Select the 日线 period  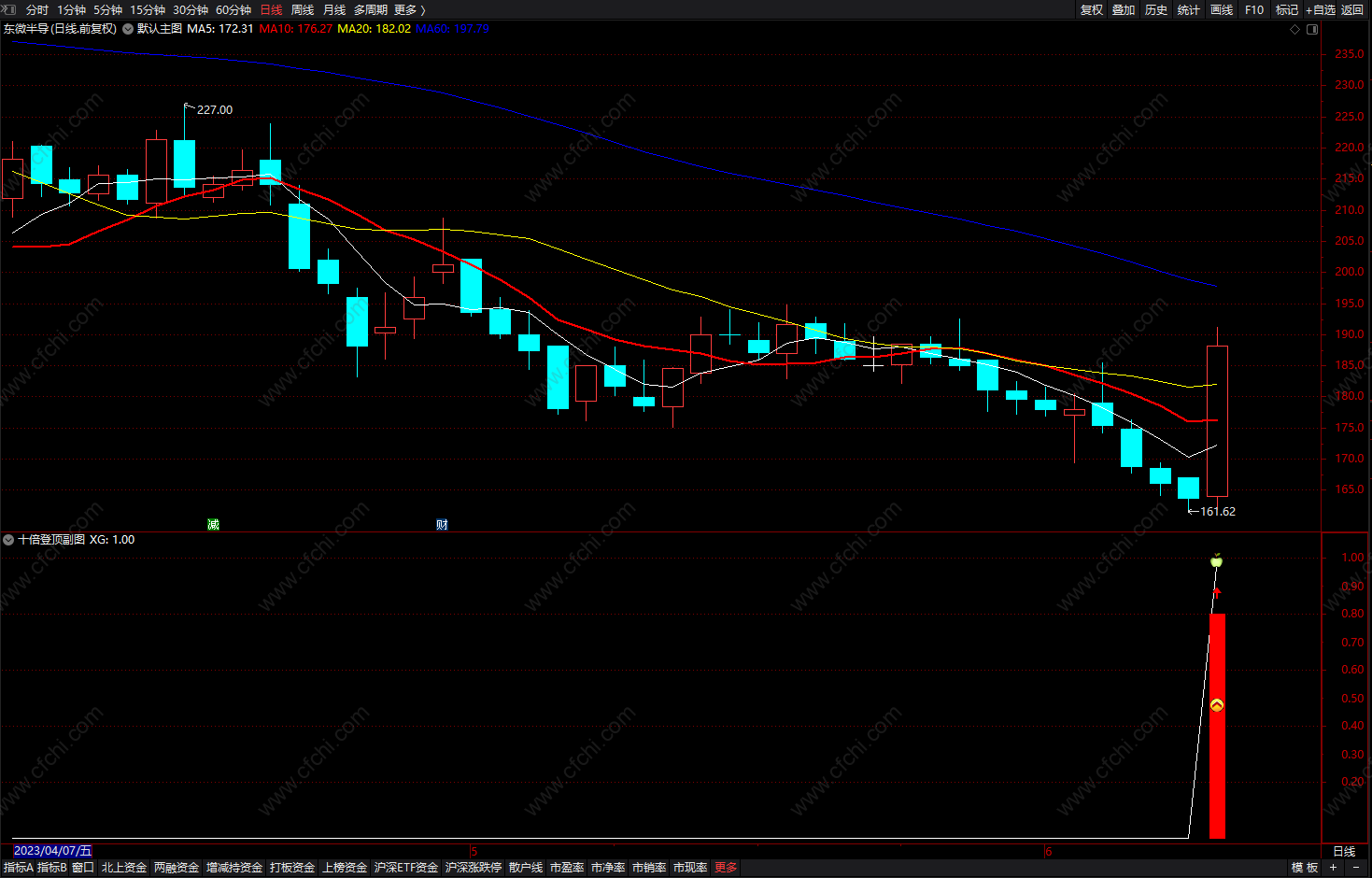tap(271, 9)
